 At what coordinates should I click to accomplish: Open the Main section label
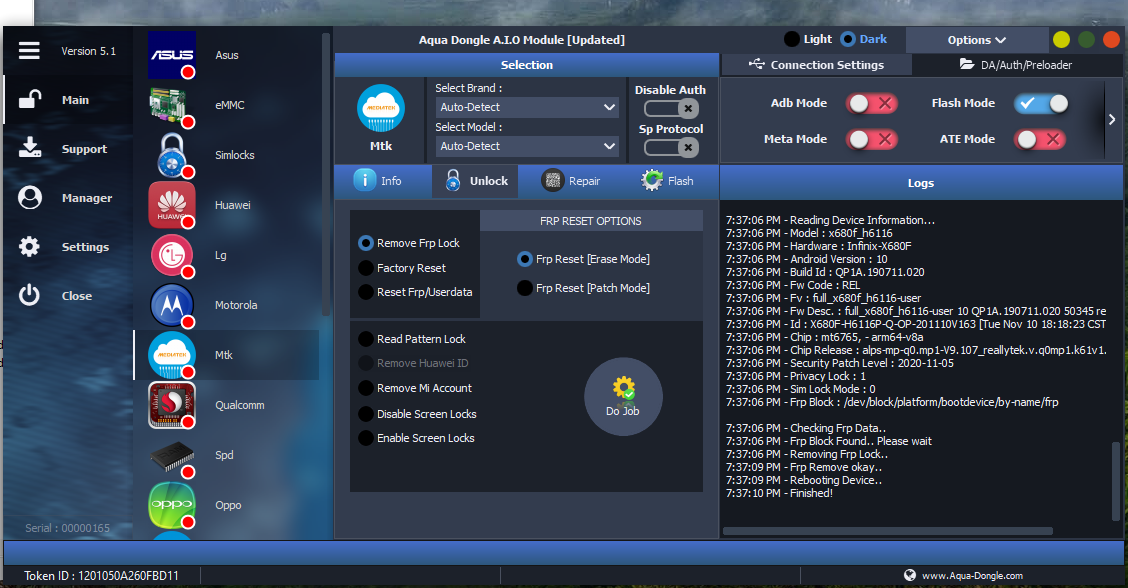tap(76, 100)
